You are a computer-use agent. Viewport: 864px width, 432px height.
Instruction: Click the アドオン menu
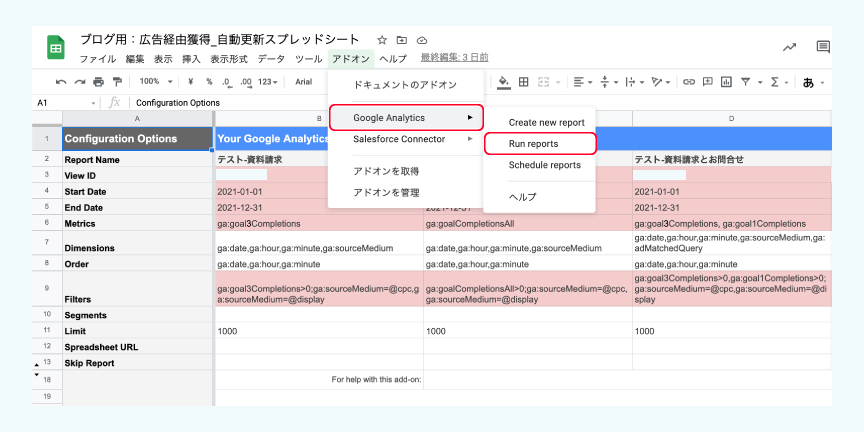(351, 59)
